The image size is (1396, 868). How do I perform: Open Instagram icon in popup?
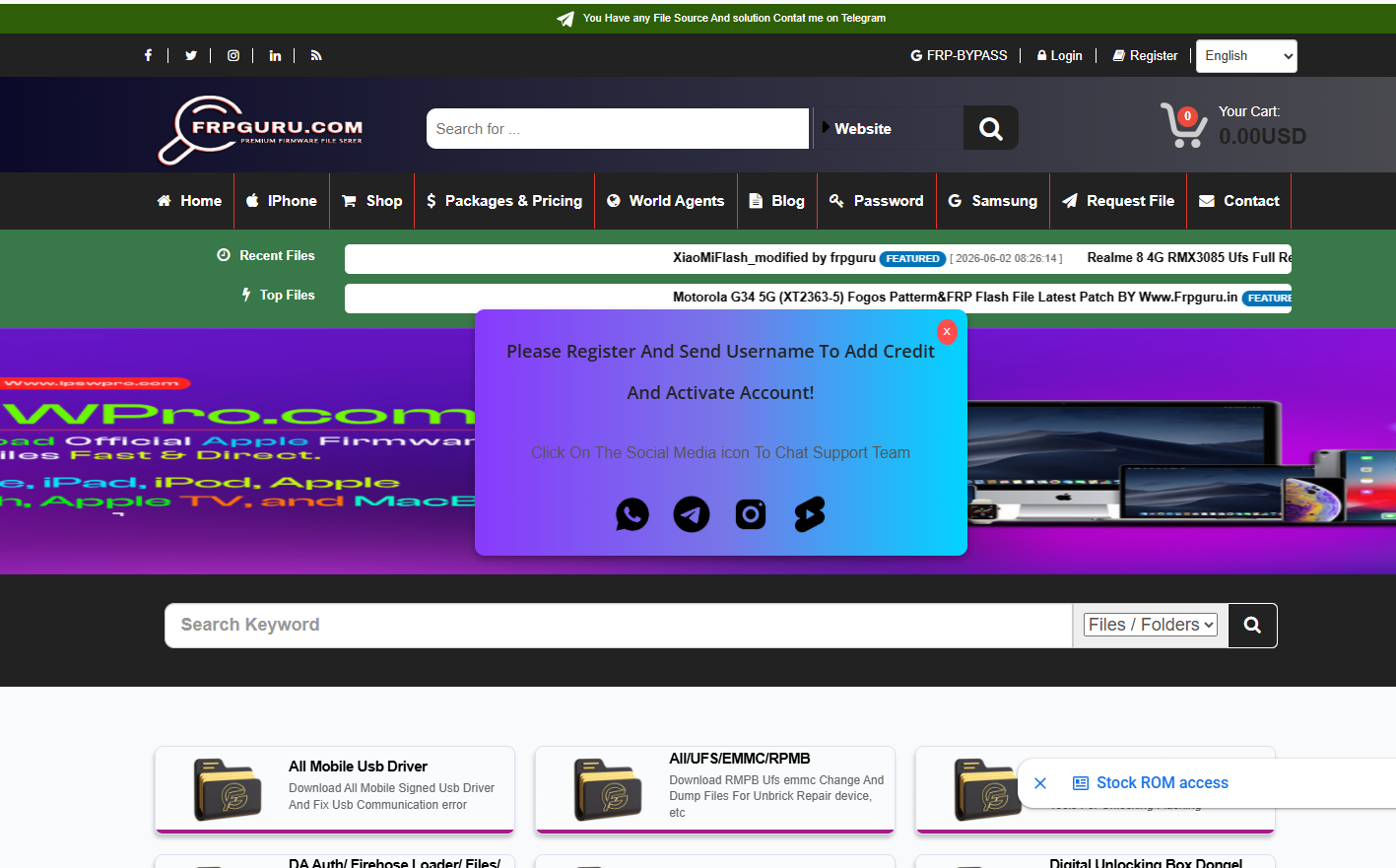pyautogui.click(x=751, y=514)
